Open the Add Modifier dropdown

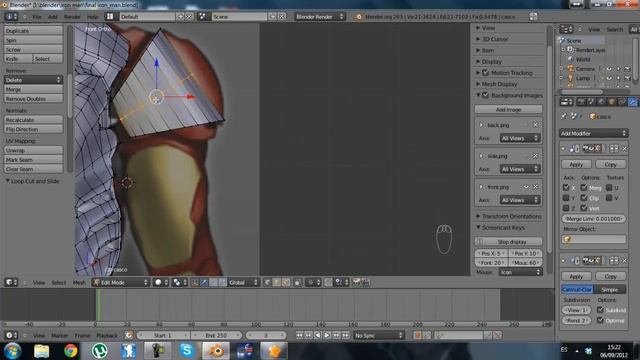(593, 133)
